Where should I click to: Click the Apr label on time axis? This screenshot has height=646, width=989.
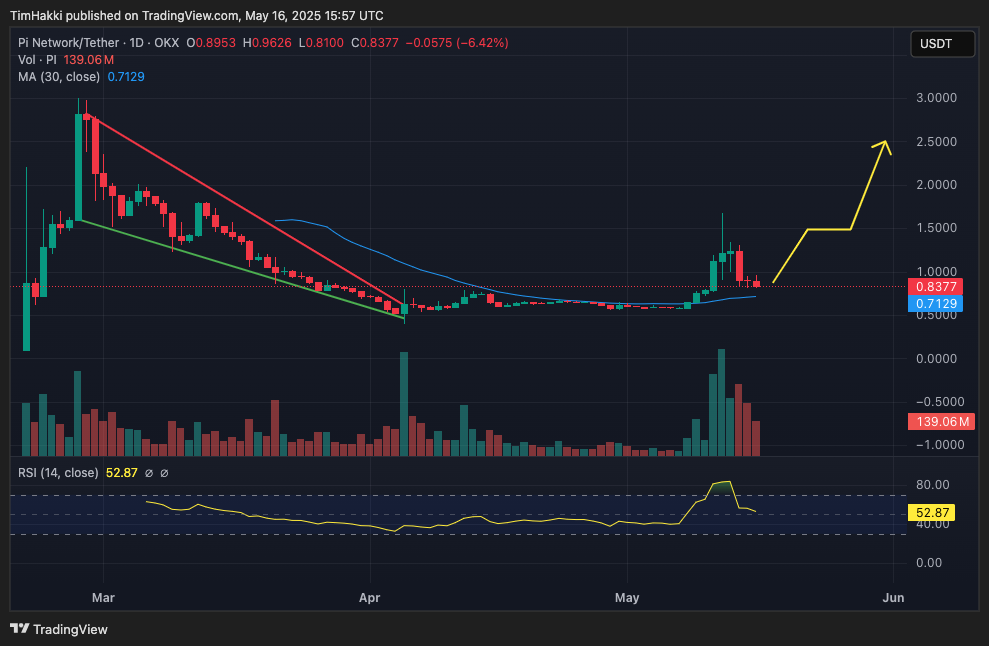pyautogui.click(x=371, y=598)
